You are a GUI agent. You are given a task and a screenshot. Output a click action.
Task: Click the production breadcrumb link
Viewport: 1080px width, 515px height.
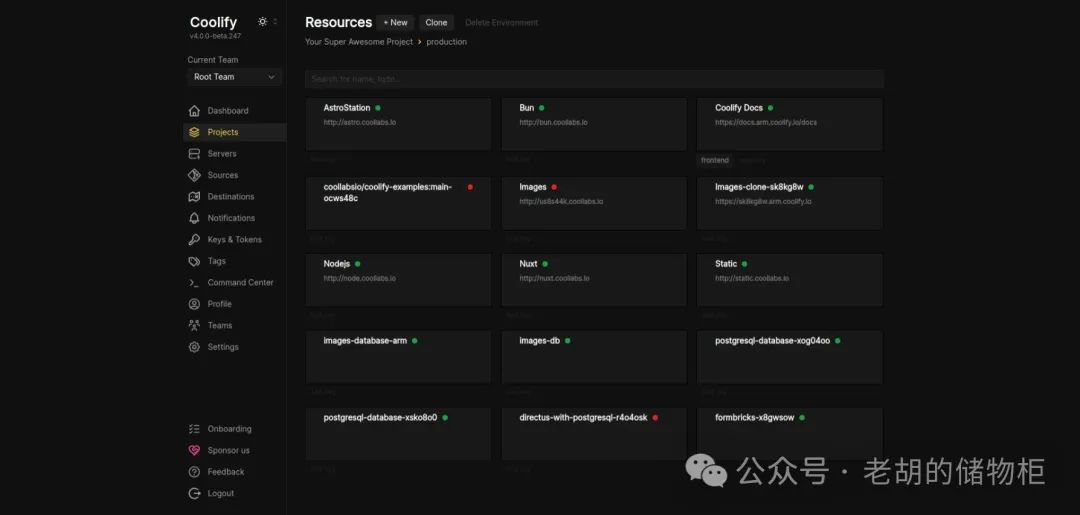(x=446, y=42)
